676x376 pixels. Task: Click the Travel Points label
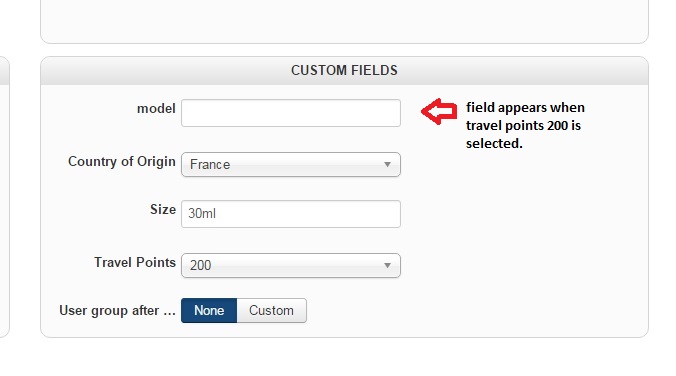coord(135,262)
